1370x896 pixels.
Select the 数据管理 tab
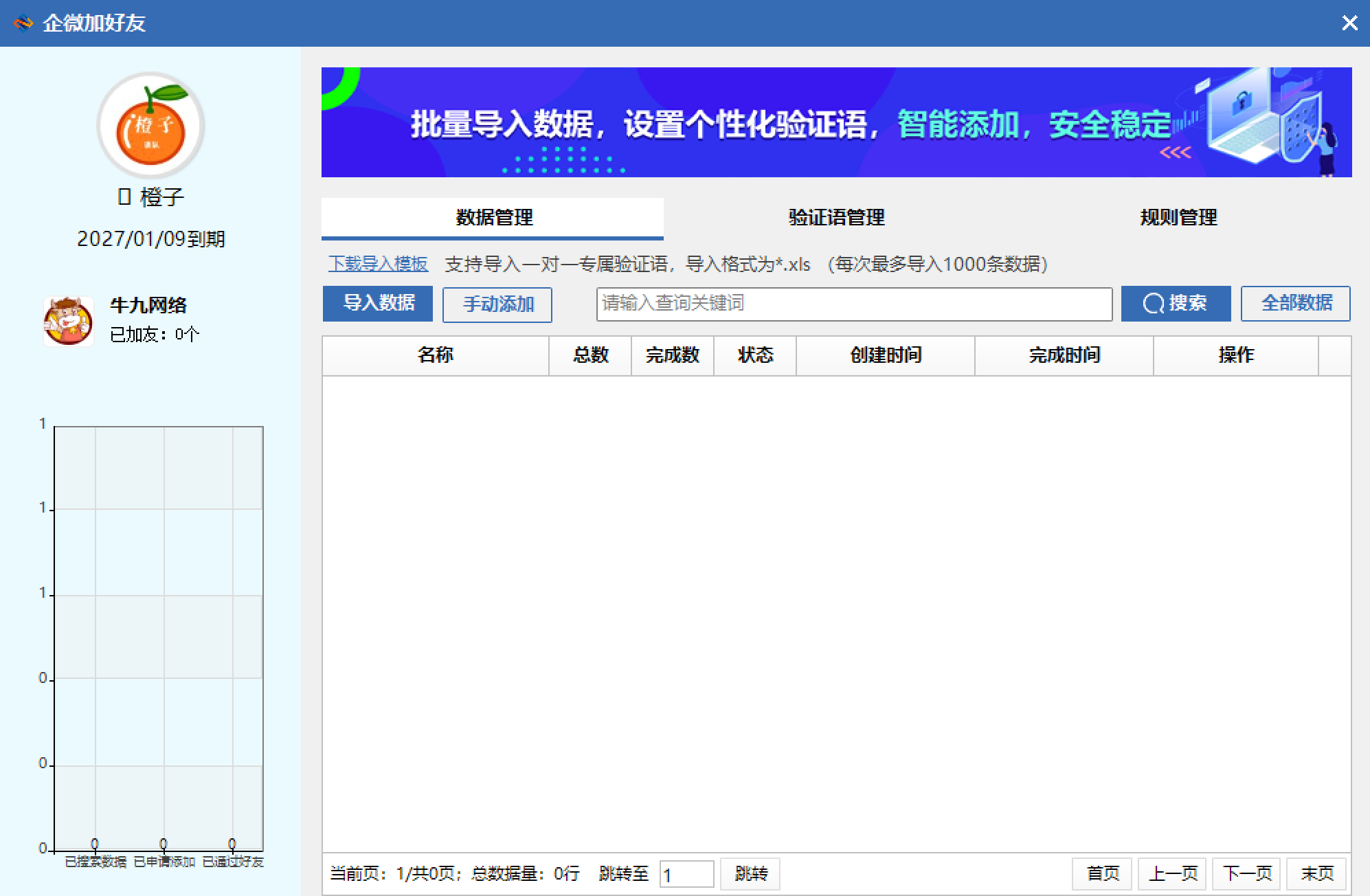click(x=493, y=218)
